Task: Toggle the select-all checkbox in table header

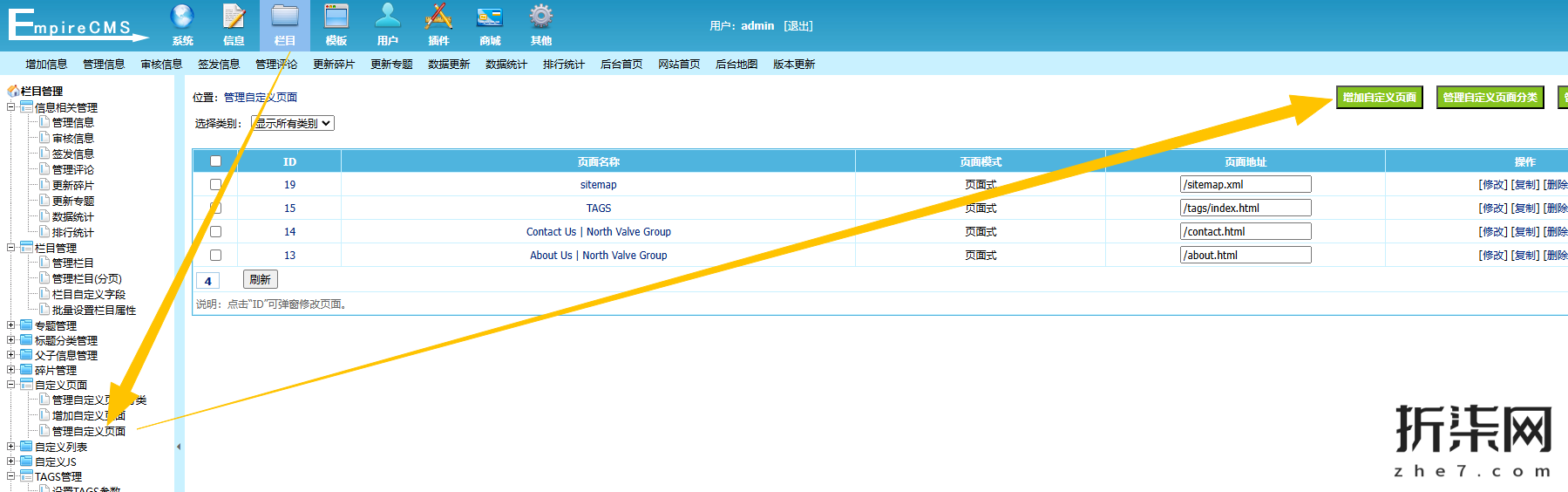Action: pyautogui.click(x=215, y=161)
